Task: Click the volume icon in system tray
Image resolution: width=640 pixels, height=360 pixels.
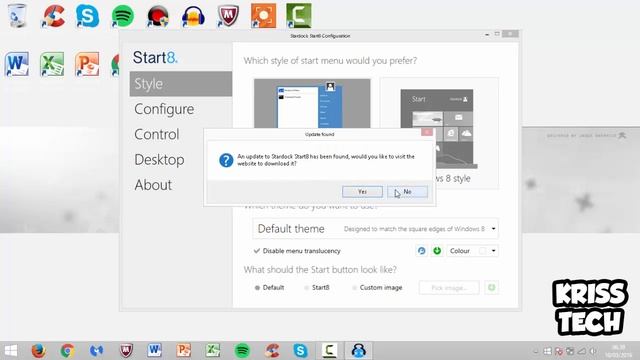Action: 593,351
